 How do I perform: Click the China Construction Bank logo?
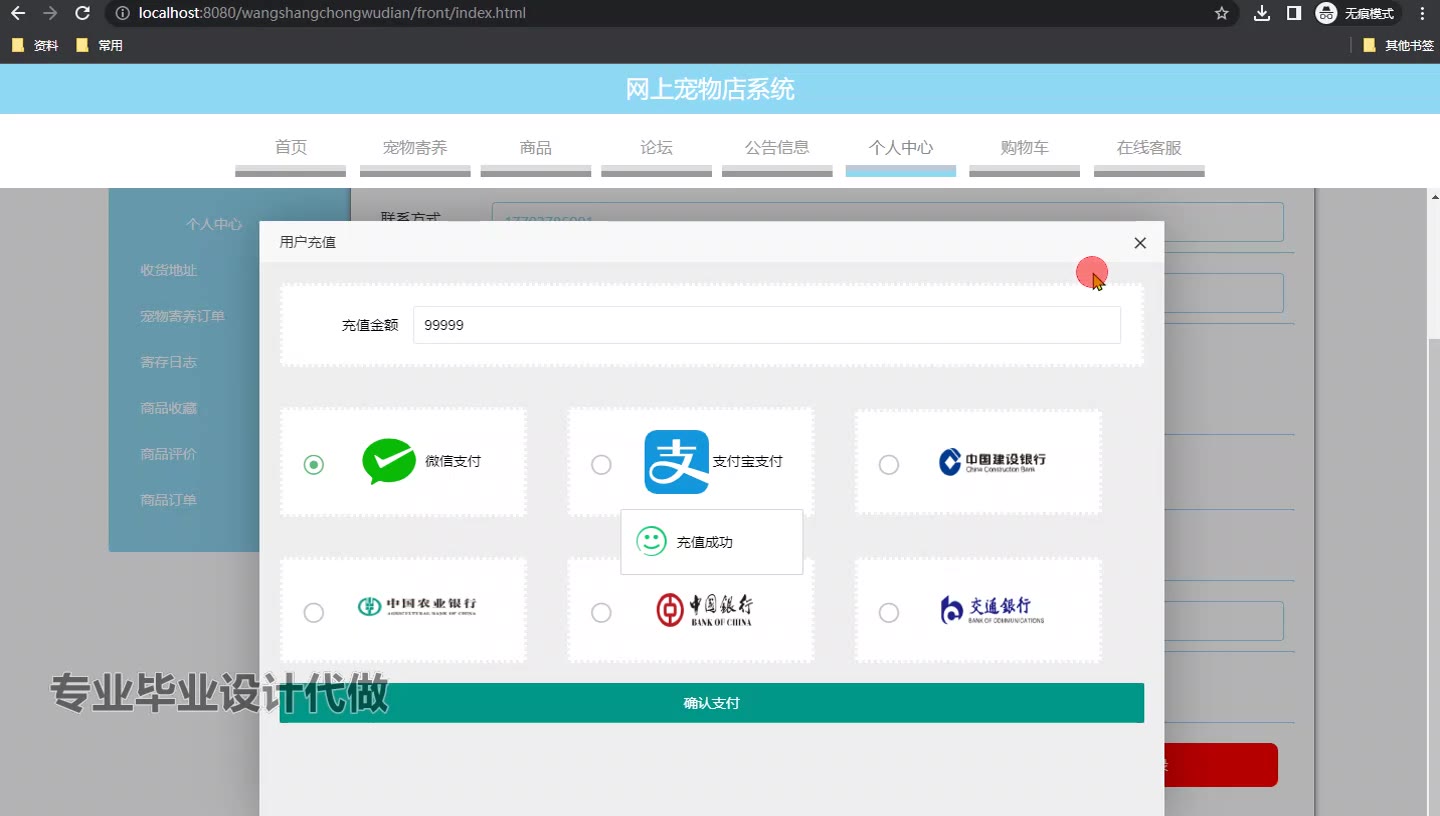click(x=992, y=461)
